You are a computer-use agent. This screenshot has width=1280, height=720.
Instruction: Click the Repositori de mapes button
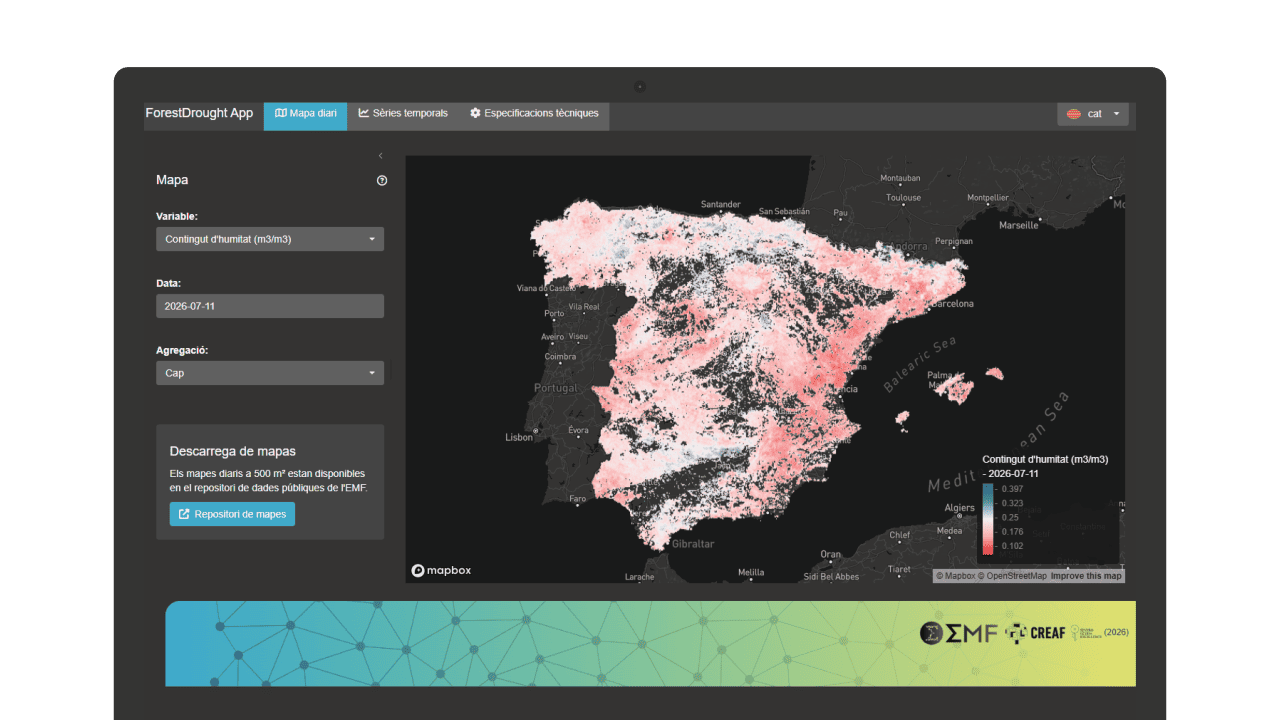tap(232, 514)
